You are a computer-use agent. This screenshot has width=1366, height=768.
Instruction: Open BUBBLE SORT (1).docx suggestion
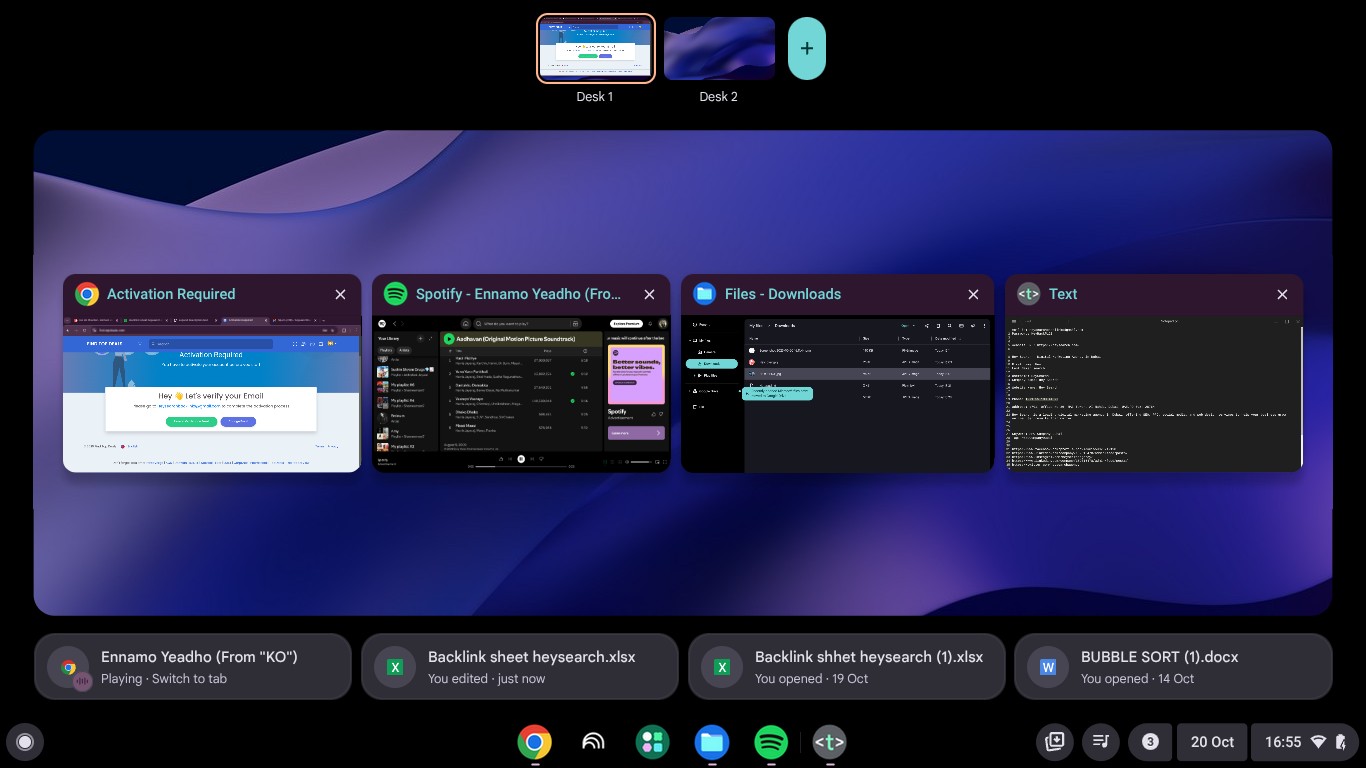[x=1172, y=666]
